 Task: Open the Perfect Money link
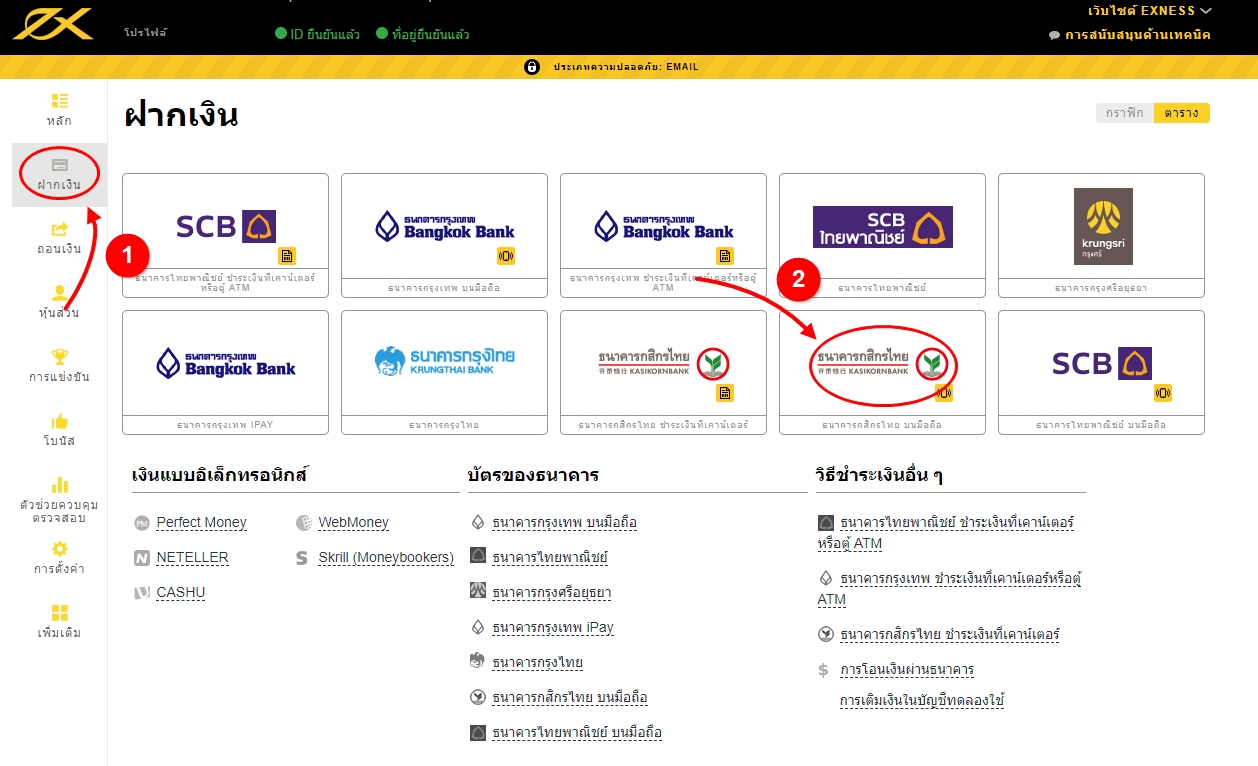coord(201,523)
